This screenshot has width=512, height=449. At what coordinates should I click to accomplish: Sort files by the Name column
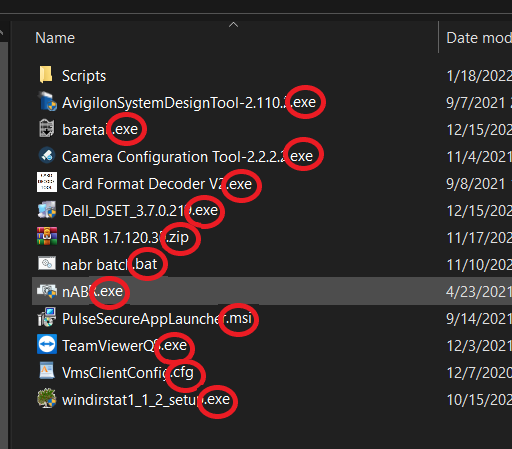tap(55, 38)
